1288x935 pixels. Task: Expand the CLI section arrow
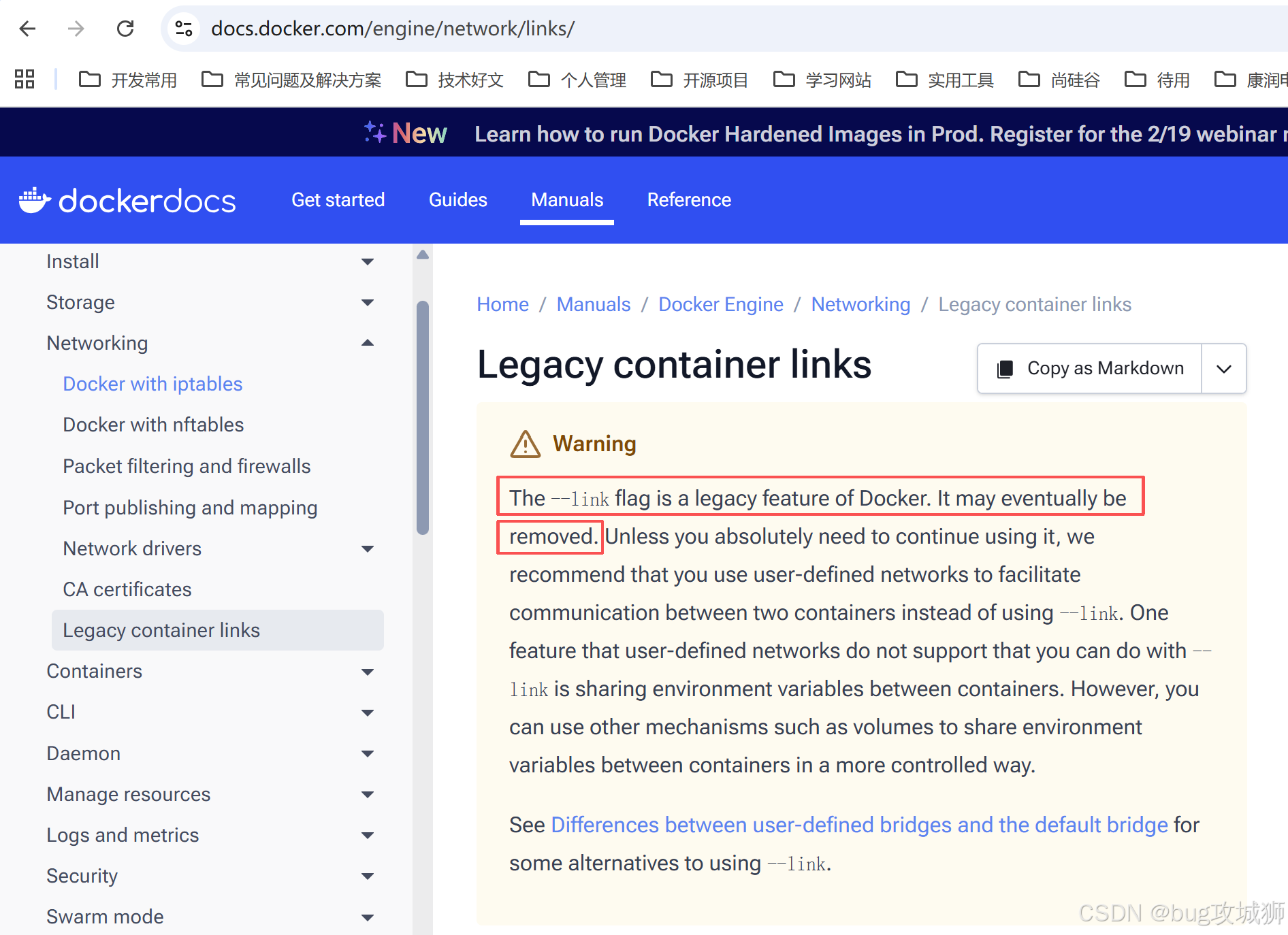[368, 713]
